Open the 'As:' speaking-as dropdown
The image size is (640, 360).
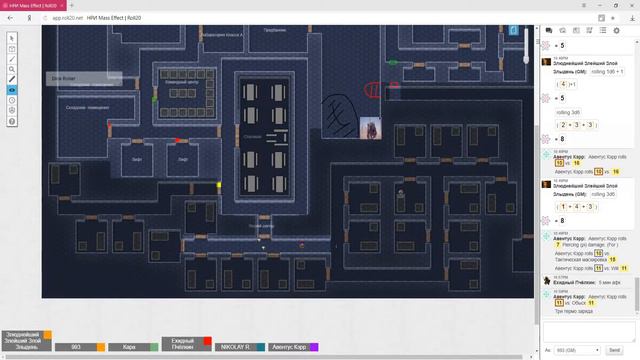point(577,350)
